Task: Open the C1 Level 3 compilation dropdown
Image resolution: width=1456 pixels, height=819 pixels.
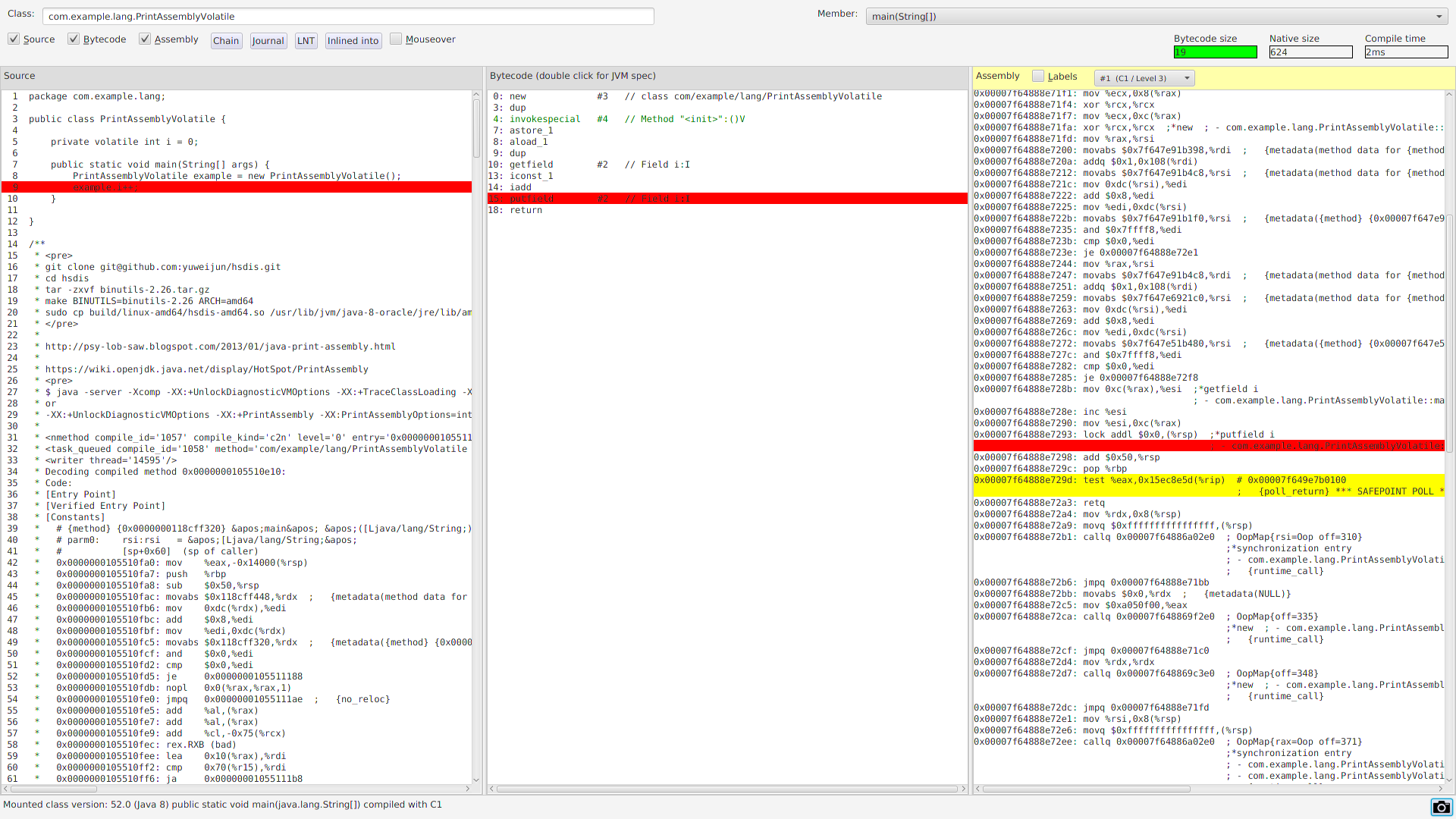Action: tap(1144, 78)
